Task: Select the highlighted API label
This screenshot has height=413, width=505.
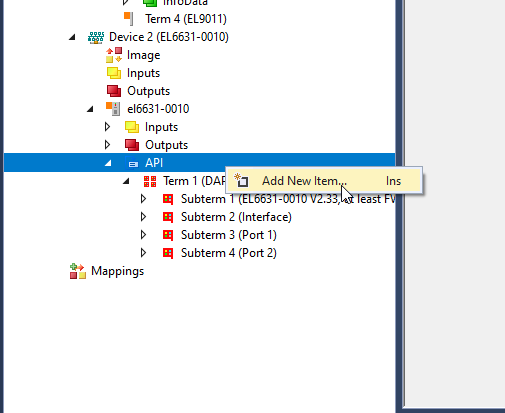Action: pos(154,163)
